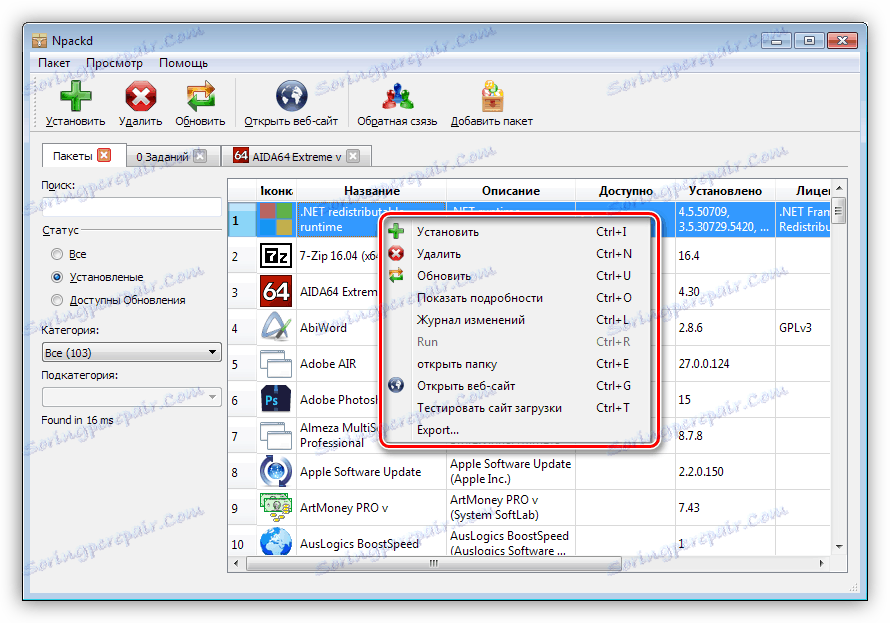The height and width of the screenshot is (623, 890).
Task: Switch to the AIDA64 Extreme v tab
Action: (x=296, y=157)
